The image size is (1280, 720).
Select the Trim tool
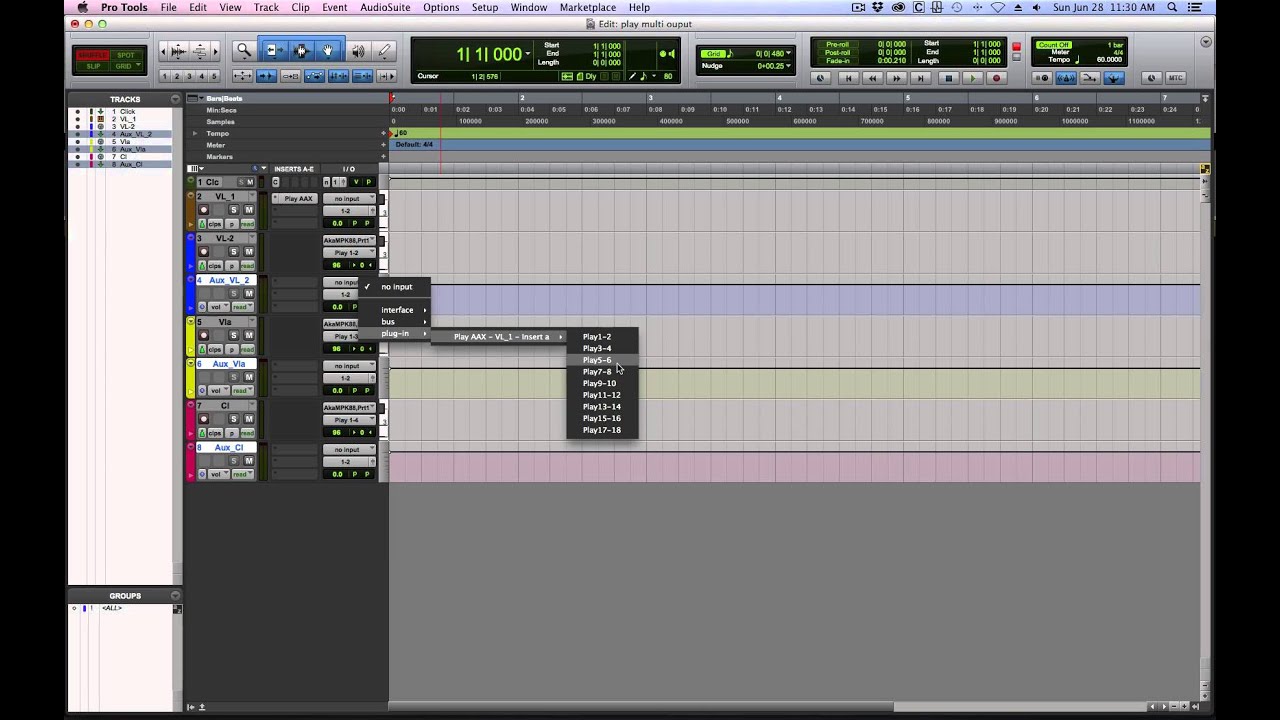click(273, 51)
